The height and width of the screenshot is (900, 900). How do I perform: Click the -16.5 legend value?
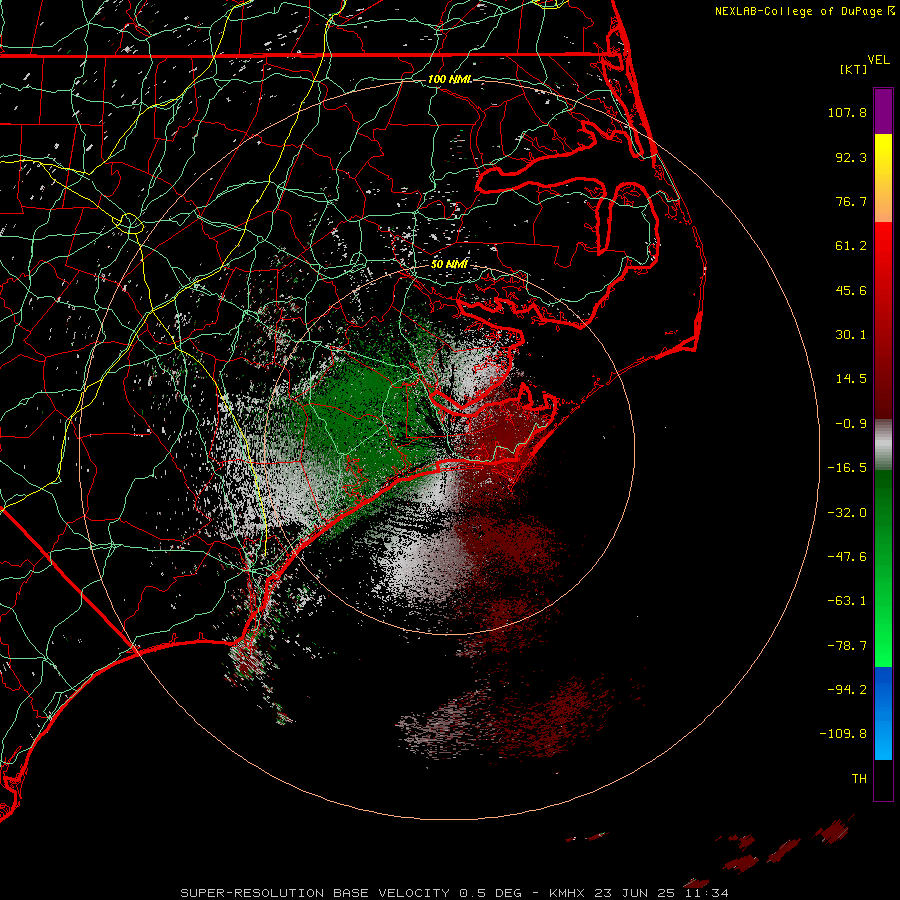(x=847, y=468)
